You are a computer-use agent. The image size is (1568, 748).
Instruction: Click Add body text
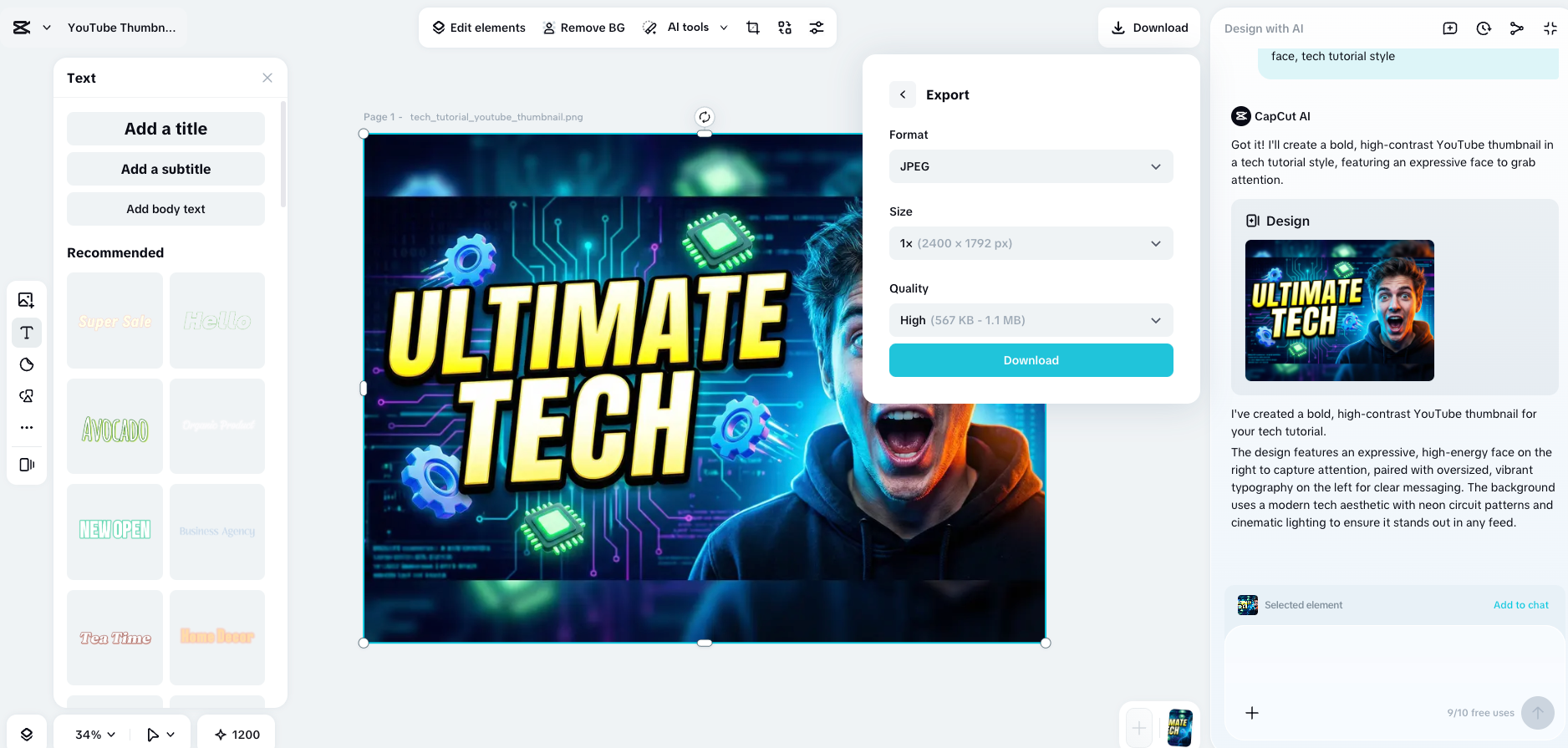165,209
